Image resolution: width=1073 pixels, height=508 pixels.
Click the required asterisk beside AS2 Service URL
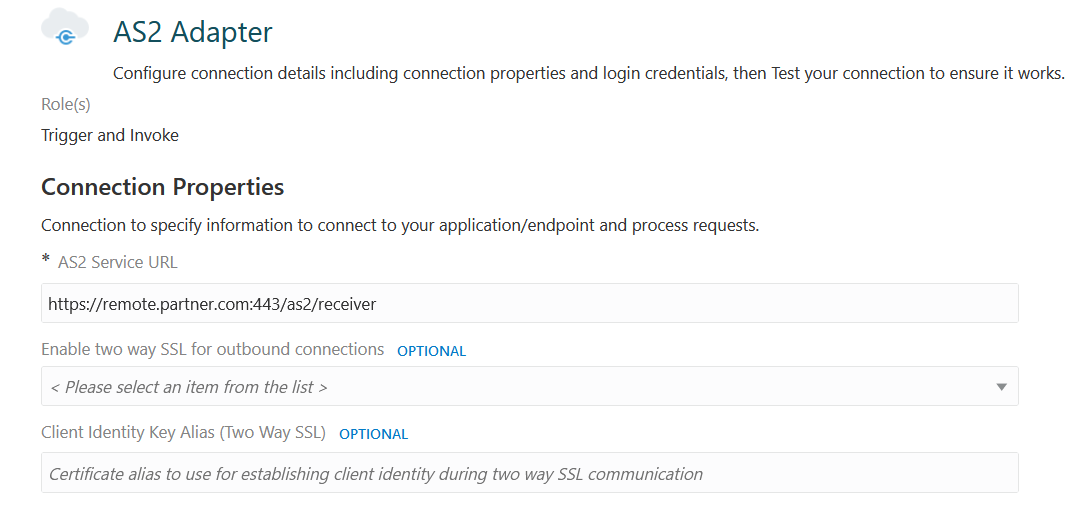click(x=45, y=260)
